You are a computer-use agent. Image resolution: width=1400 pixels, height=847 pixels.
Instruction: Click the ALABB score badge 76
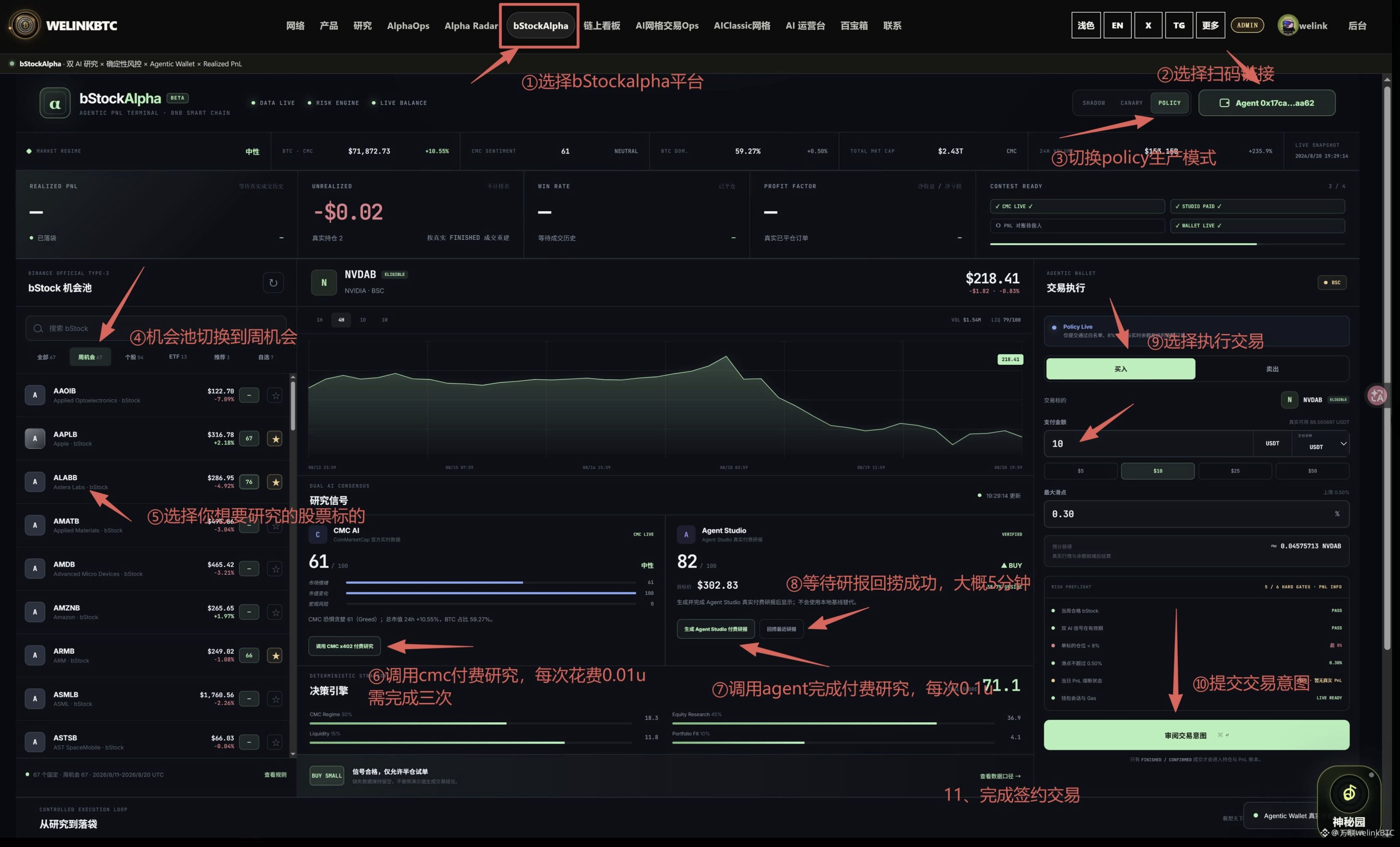point(249,482)
